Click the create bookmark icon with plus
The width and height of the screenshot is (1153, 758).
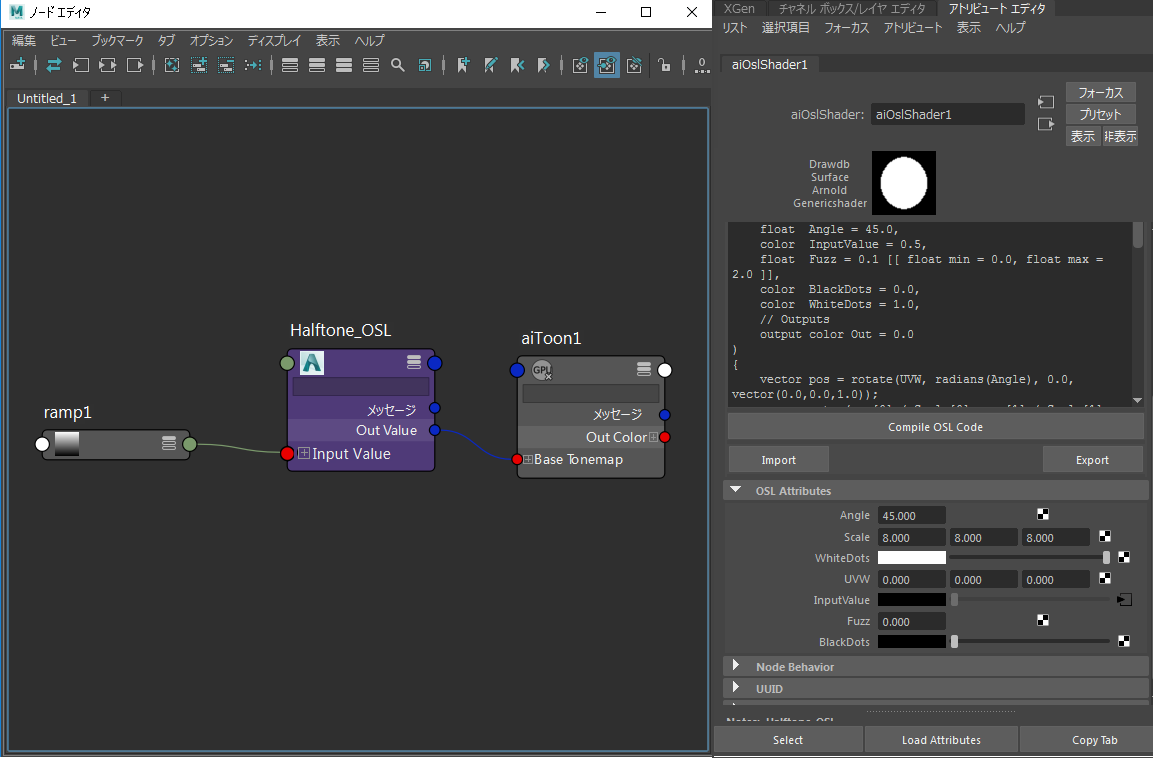(463, 66)
